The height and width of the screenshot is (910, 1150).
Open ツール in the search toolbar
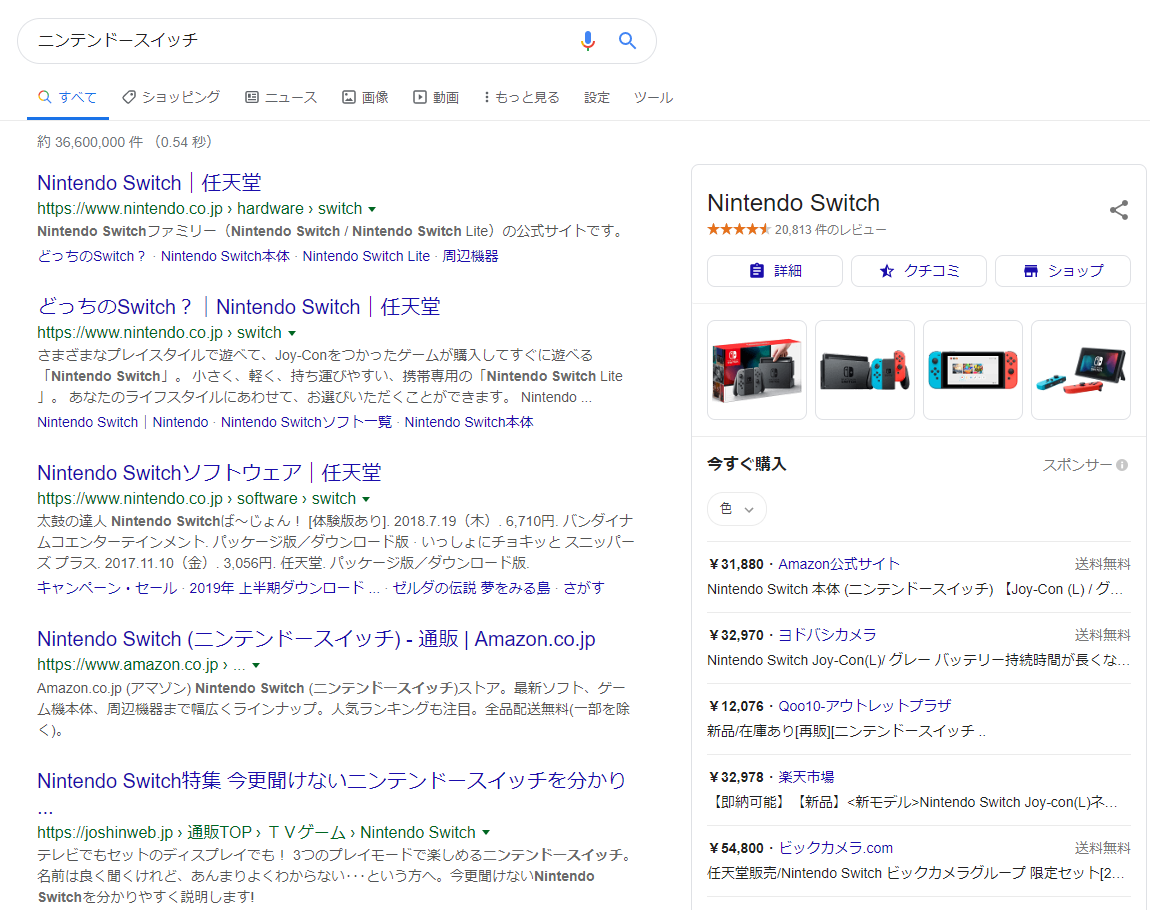coord(653,98)
